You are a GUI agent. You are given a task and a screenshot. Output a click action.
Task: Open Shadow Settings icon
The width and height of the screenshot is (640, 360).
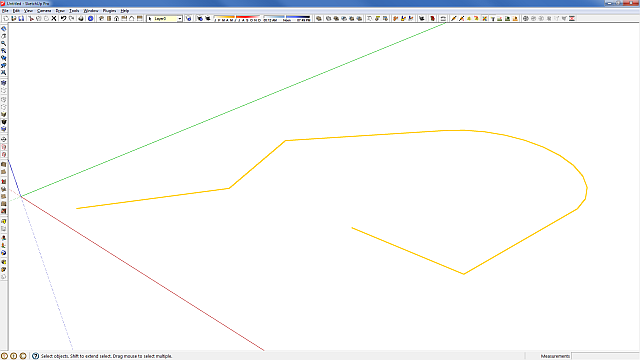pos(200,18)
